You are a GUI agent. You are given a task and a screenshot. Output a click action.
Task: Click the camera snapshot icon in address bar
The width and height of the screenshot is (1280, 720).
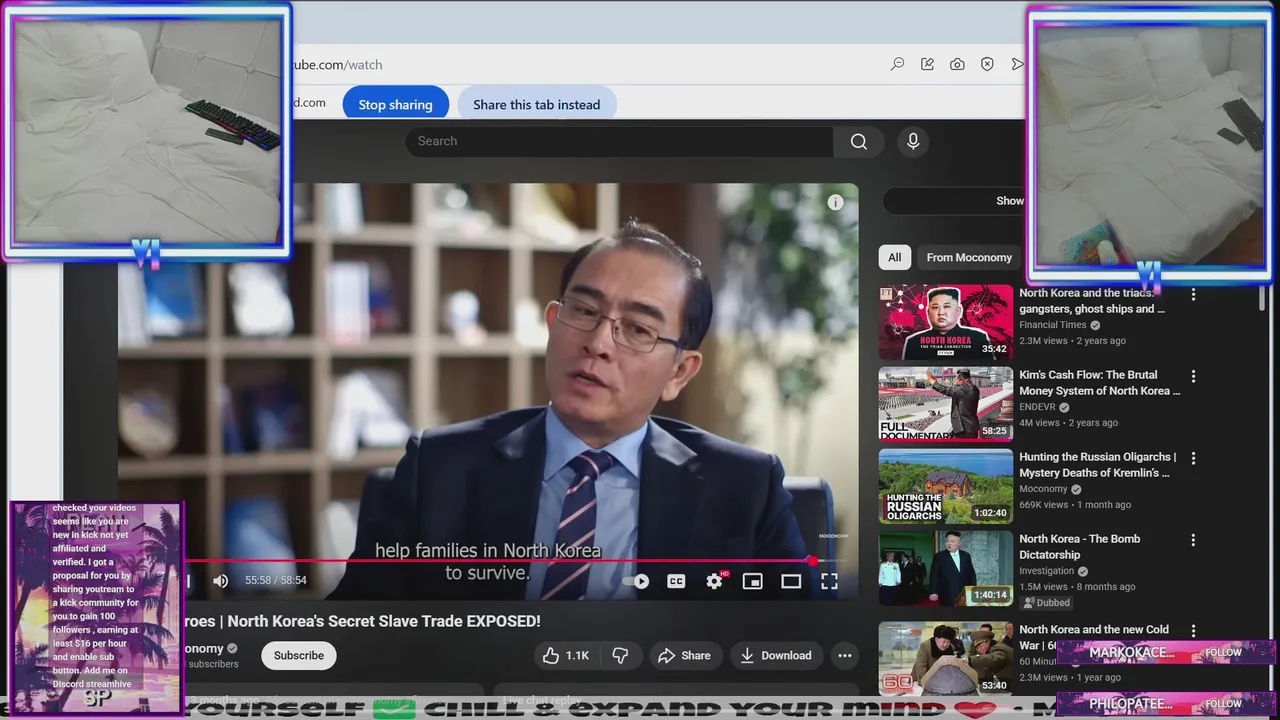click(x=957, y=64)
